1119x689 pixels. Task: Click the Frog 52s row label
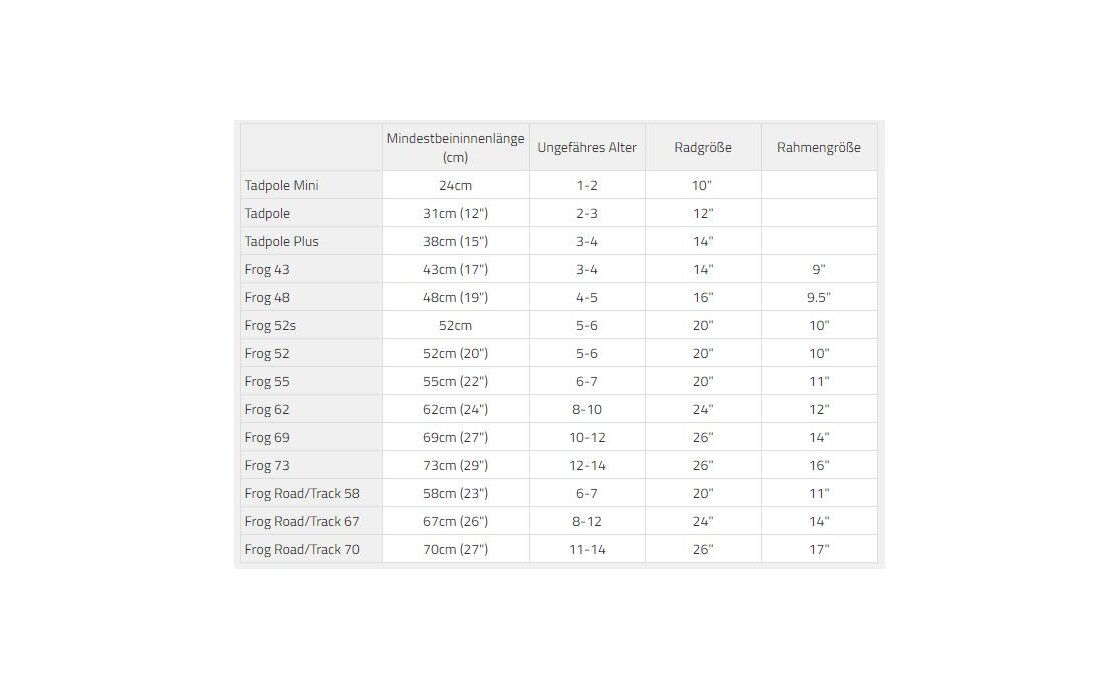tap(270, 325)
